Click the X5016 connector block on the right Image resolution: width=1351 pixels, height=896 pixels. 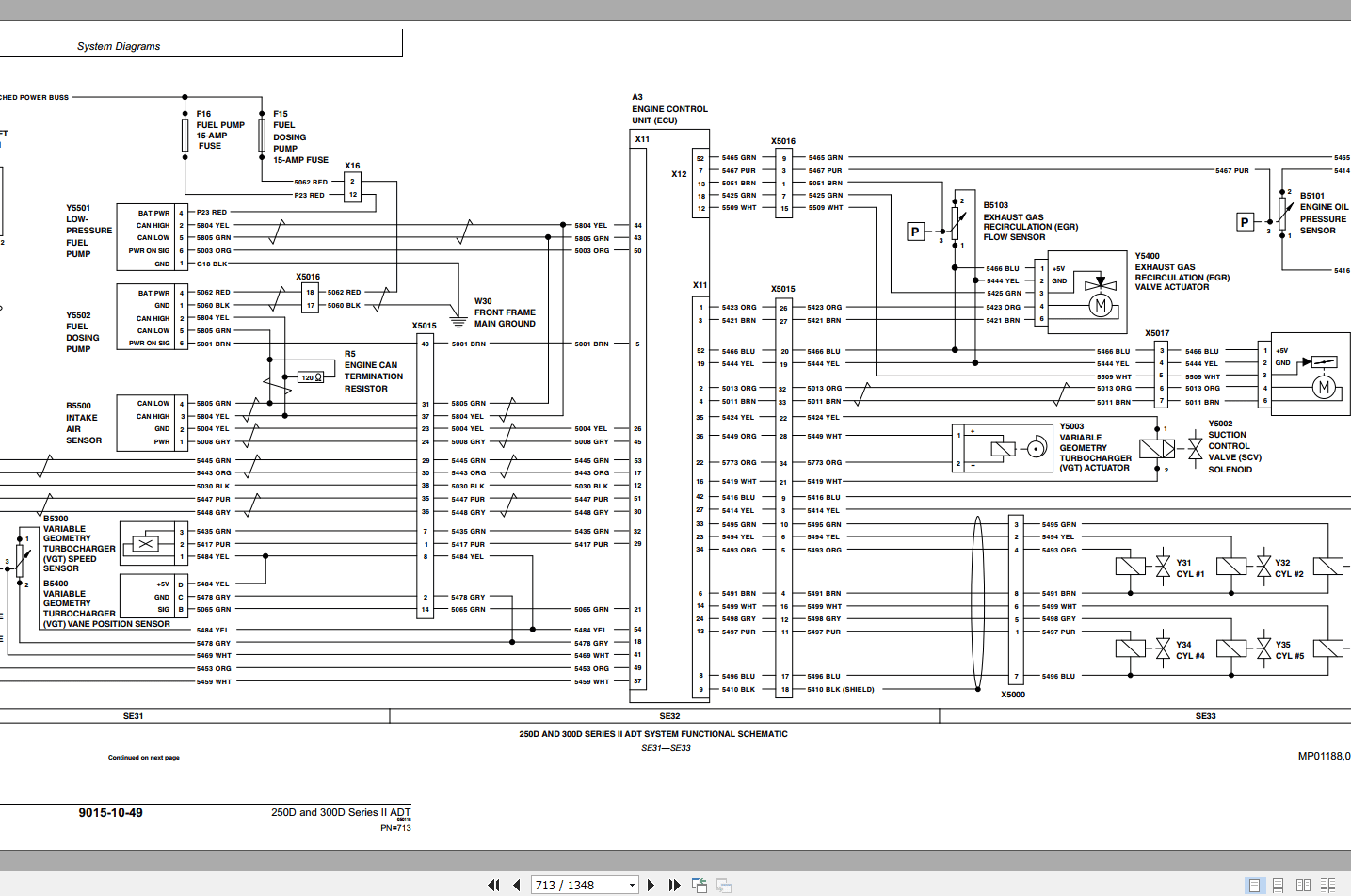point(783,184)
